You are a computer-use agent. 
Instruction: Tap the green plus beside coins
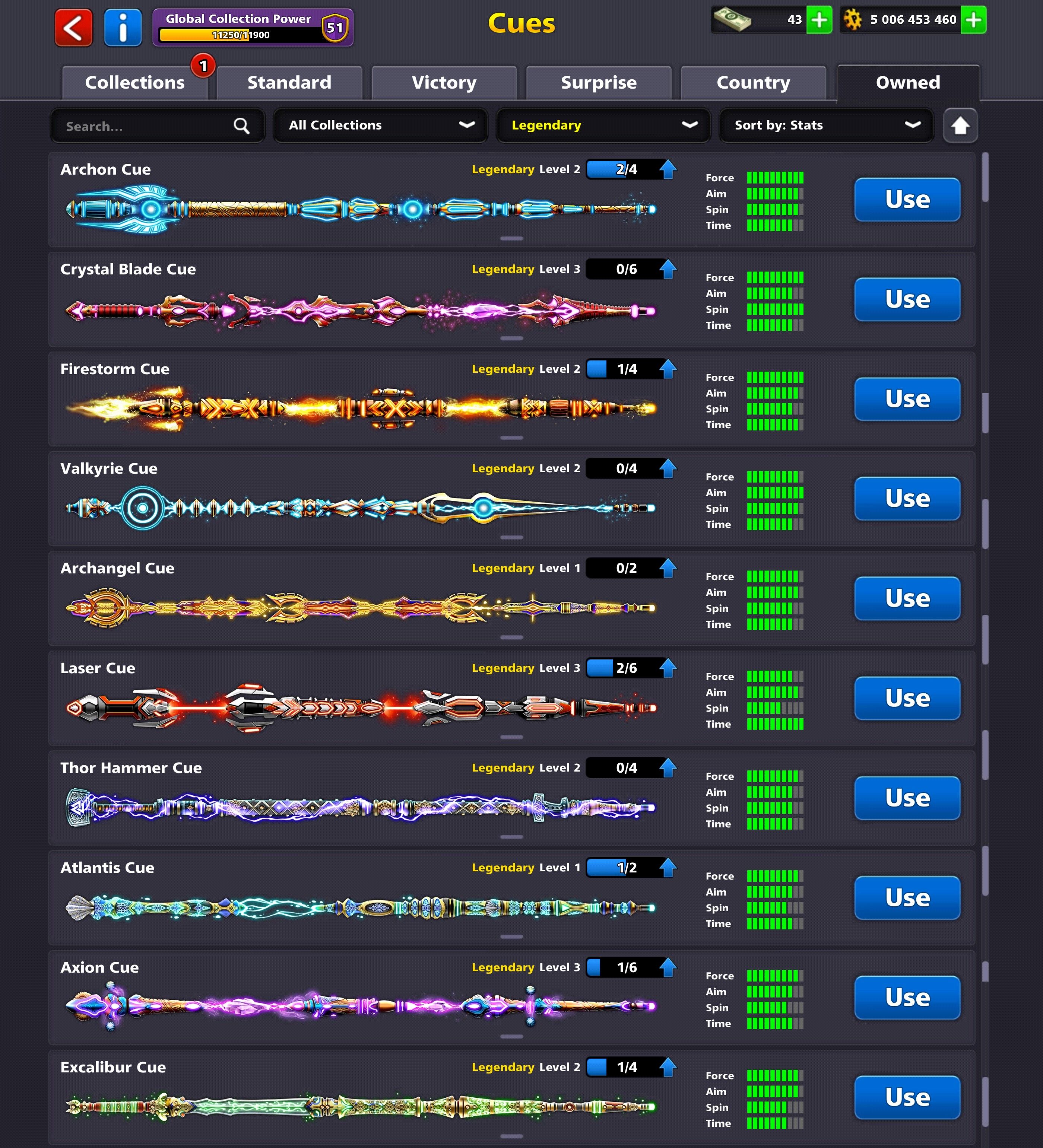coord(973,20)
